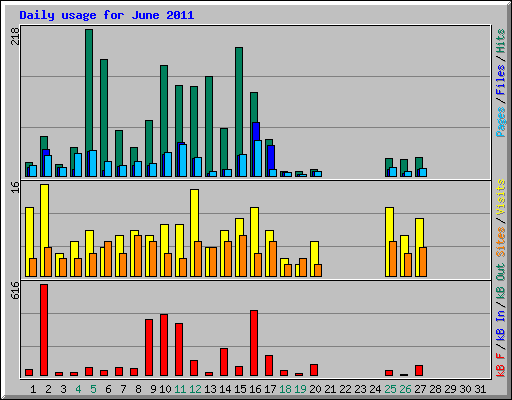Click day label 1 on the x-axis
This screenshot has height=400, width=512.
(33, 389)
